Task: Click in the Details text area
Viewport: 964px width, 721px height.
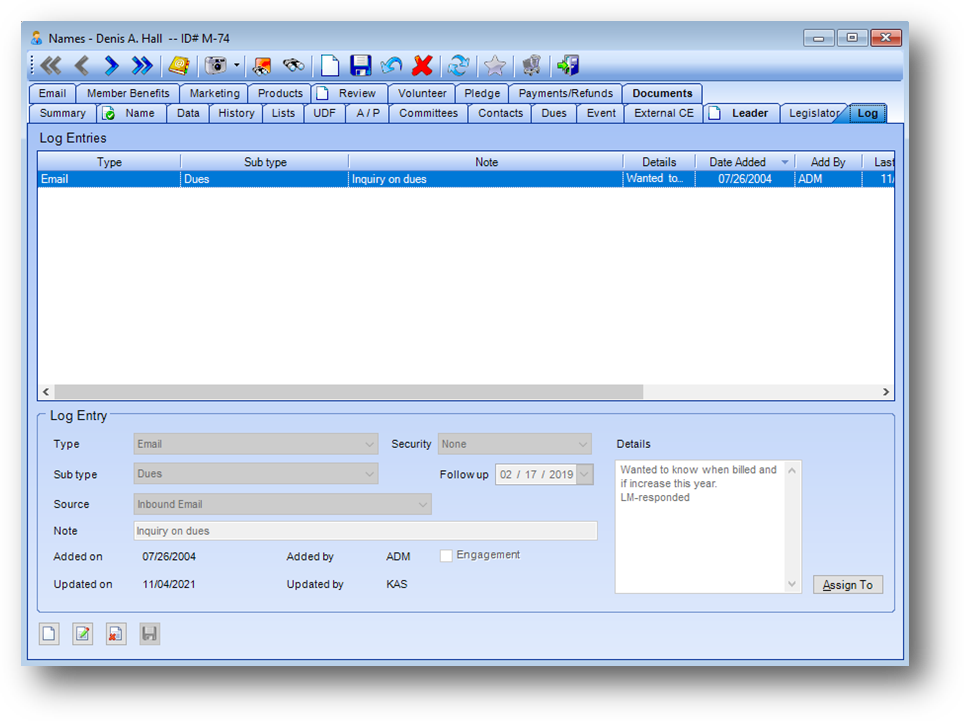Action: tap(700, 527)
